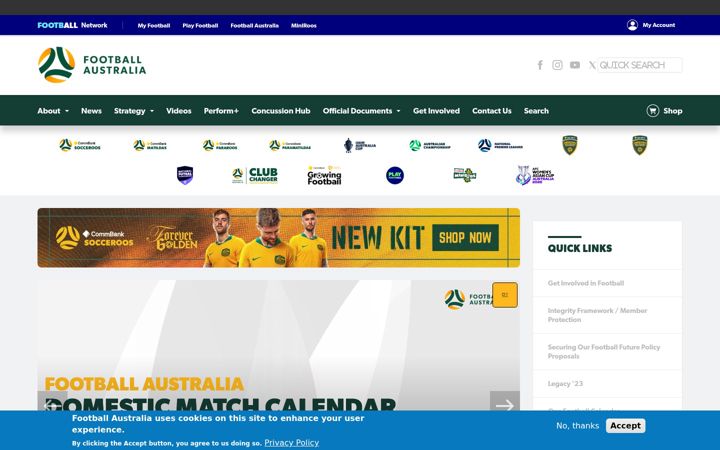Open Football Australia in top bar
The width and height of the screenshot is (720, 450).
254,26
